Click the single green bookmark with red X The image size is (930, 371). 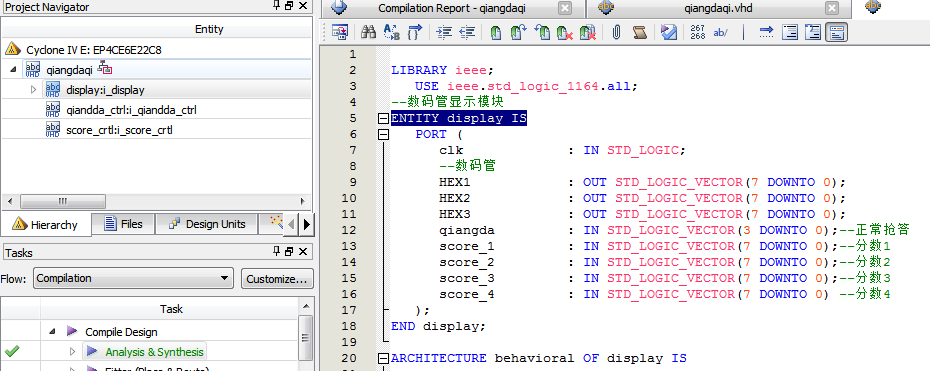coord(565,32)
